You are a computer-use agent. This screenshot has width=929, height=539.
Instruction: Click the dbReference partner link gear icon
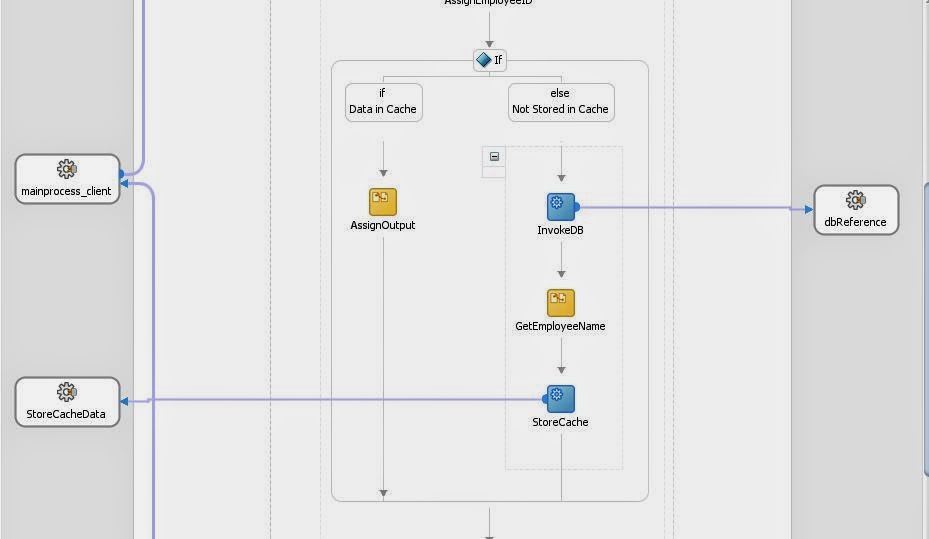856,200
